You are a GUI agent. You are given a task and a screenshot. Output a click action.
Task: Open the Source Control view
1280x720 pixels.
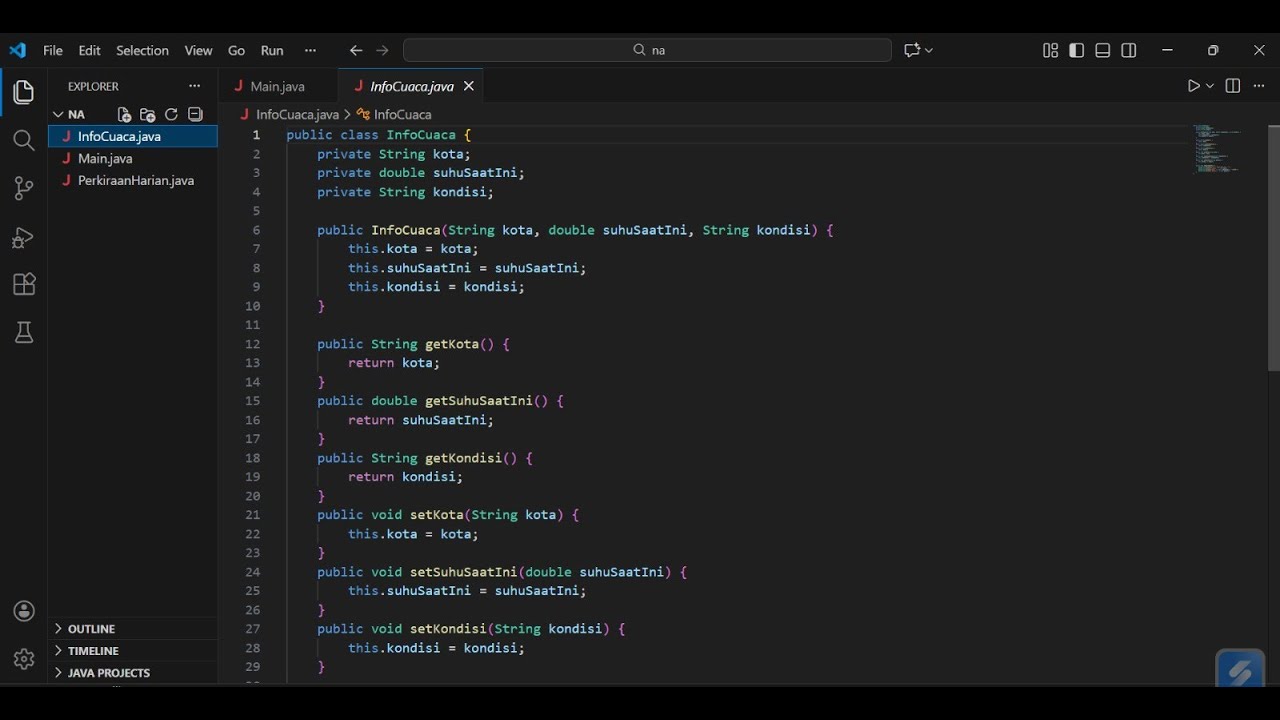tap(24, 188)
